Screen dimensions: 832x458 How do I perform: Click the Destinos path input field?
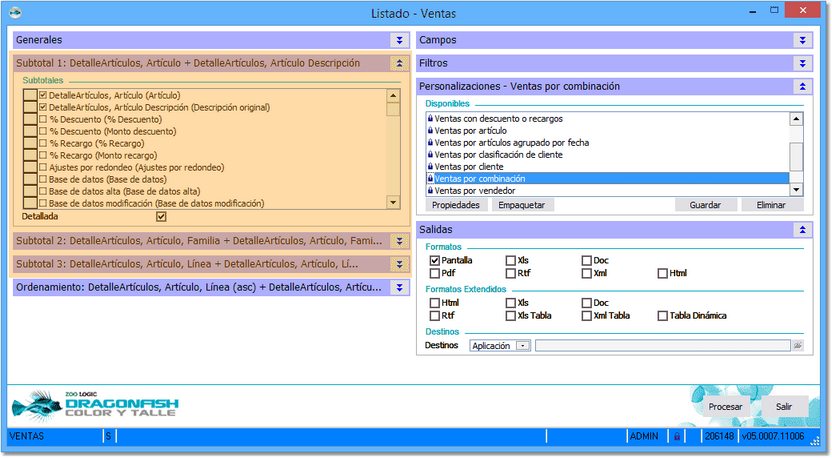tap(662, 345)
